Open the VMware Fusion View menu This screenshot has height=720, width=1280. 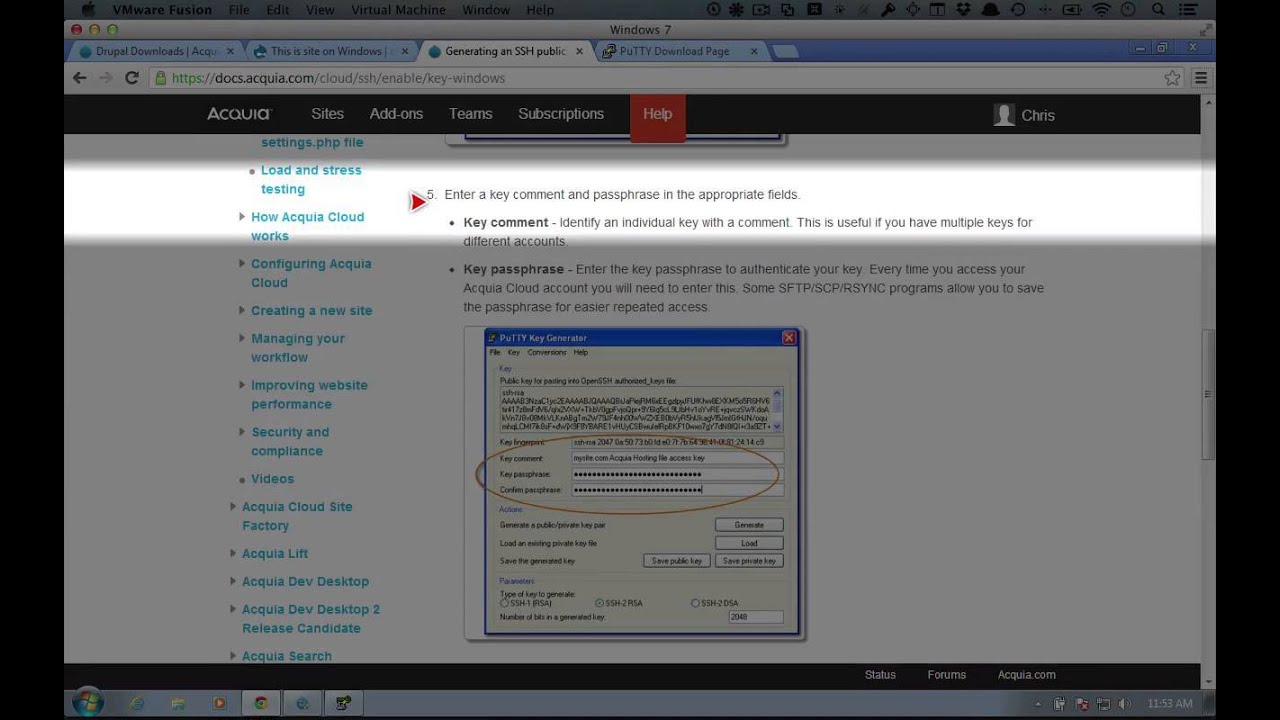pyautogui.click(x=320, y=9)
